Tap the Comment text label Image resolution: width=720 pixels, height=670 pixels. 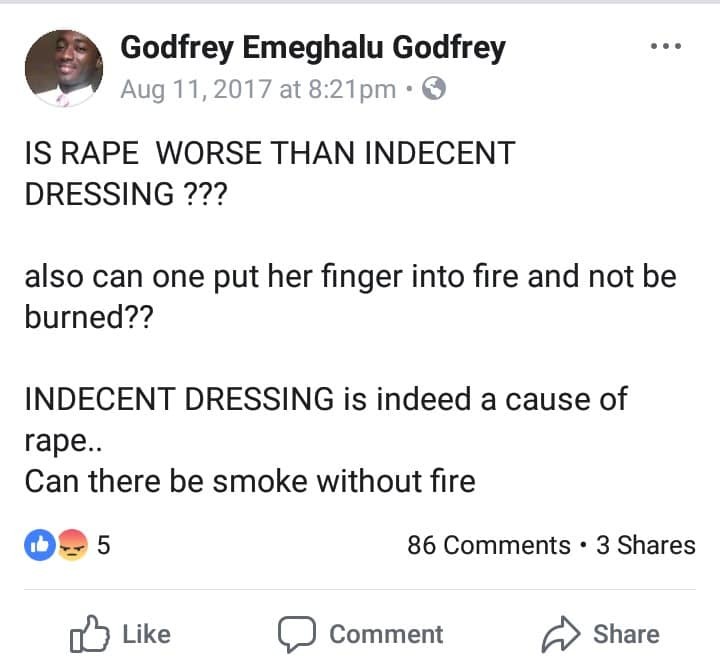point(386,634)
